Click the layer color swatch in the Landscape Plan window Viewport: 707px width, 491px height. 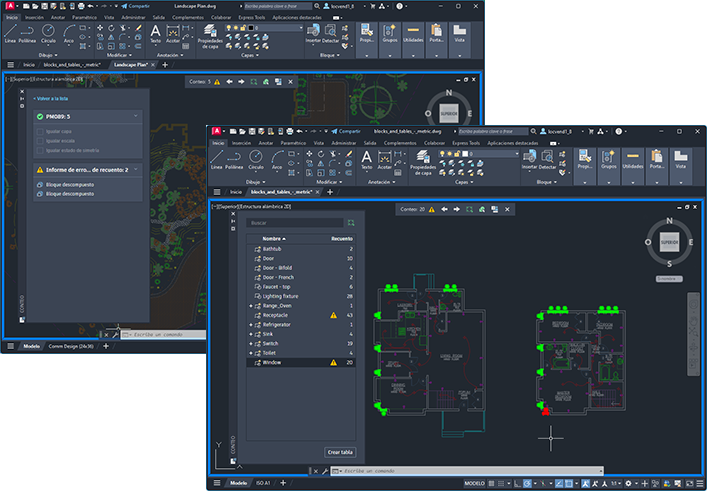point(251,28)
